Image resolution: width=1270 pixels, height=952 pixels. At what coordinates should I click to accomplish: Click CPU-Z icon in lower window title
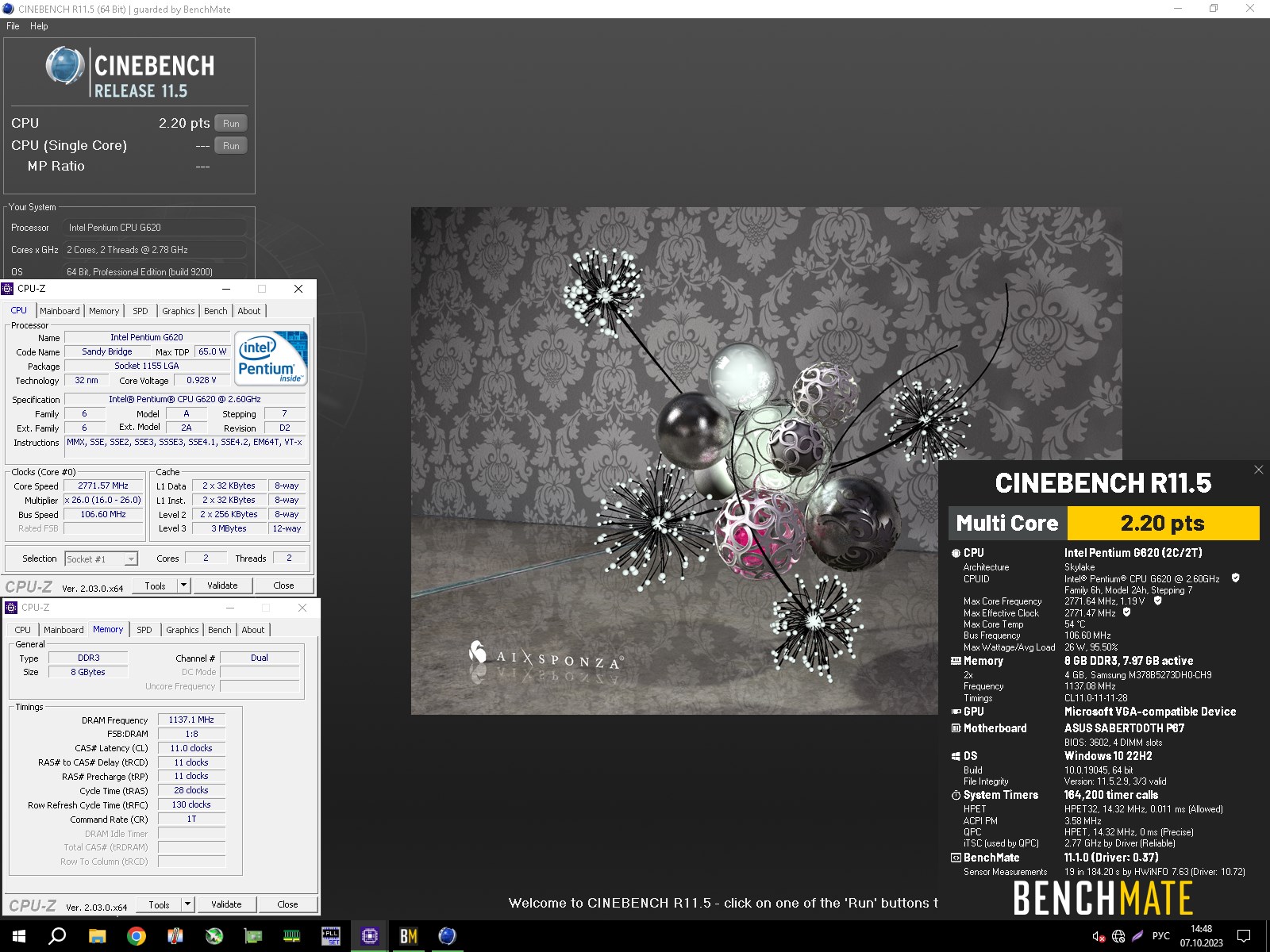coord(11,608)
